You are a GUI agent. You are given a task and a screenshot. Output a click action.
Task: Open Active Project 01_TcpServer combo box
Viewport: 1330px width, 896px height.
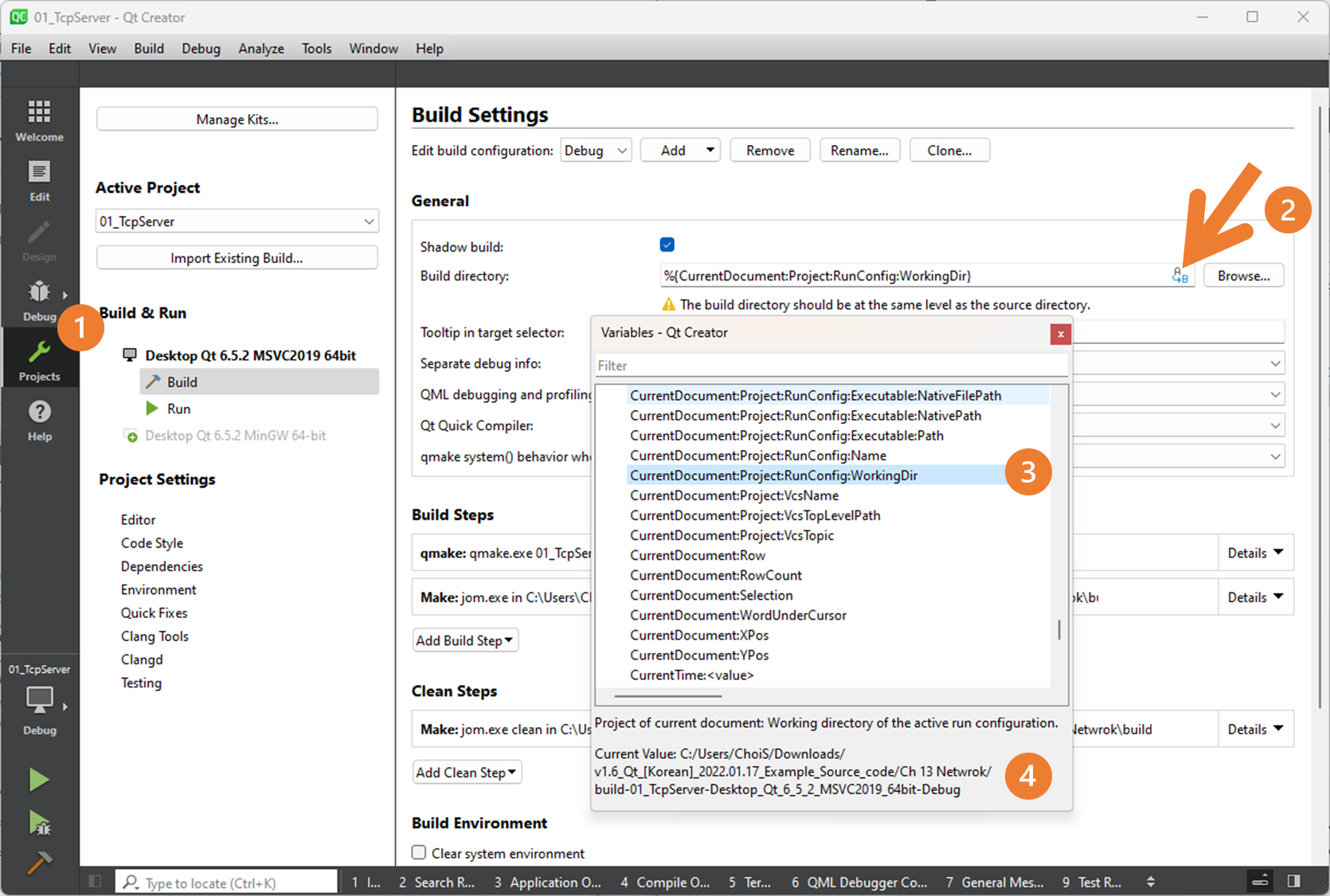tap(237, 221)
